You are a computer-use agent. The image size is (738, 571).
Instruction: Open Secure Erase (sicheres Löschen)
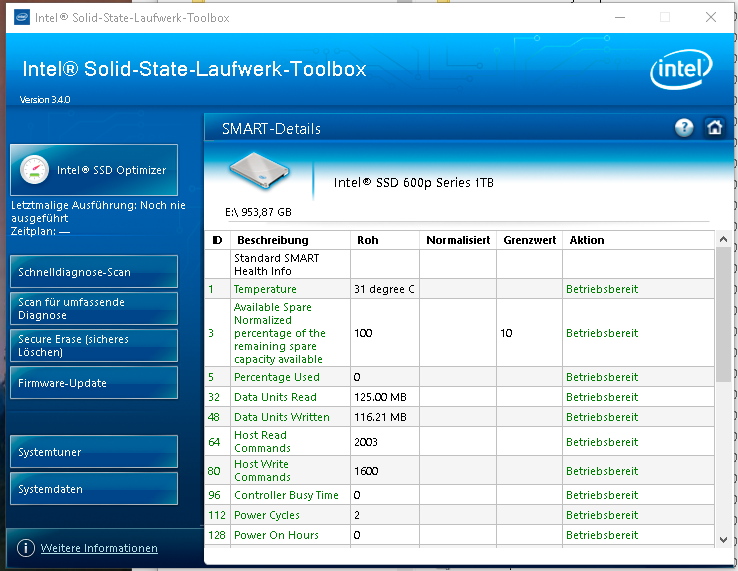click(94, 346)
